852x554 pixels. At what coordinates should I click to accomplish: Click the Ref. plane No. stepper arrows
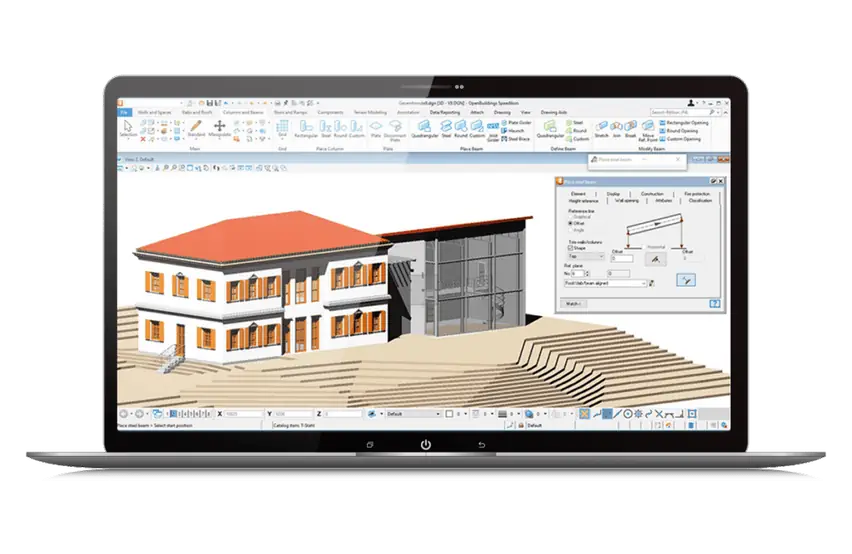tap(587, 274)
